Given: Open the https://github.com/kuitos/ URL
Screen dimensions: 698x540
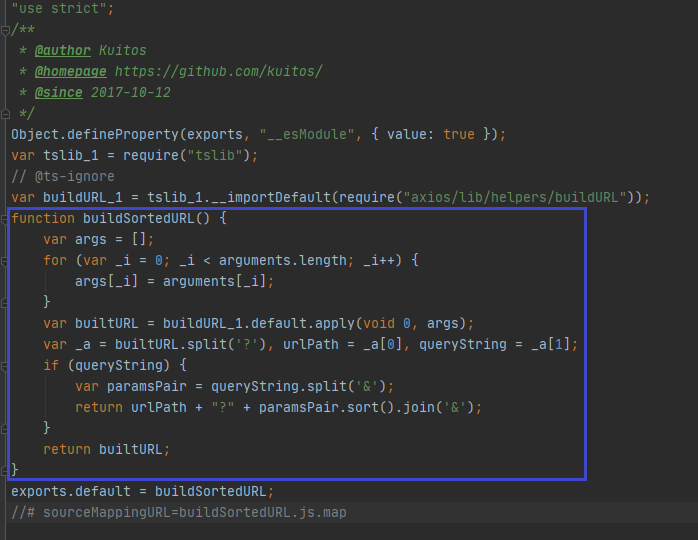Looking at the screenshot, I should point(219,71).
